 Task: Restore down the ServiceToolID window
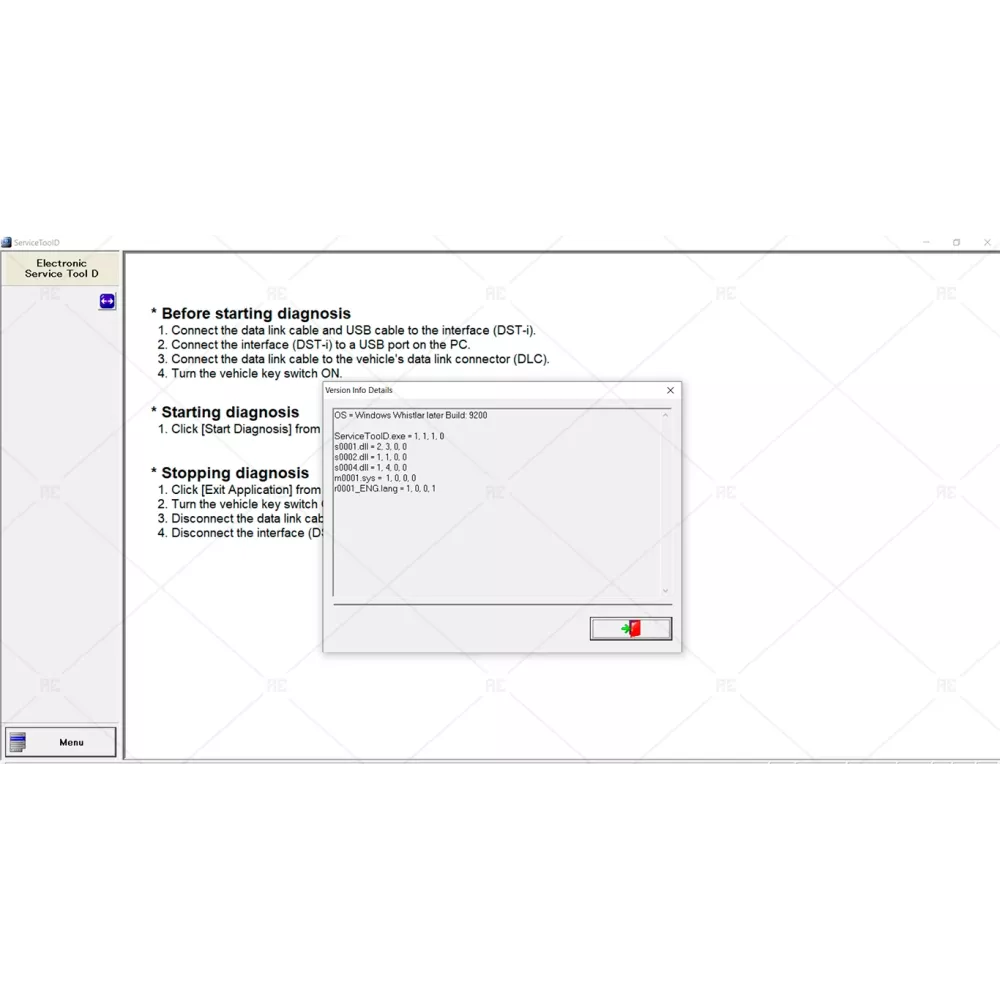956,242
